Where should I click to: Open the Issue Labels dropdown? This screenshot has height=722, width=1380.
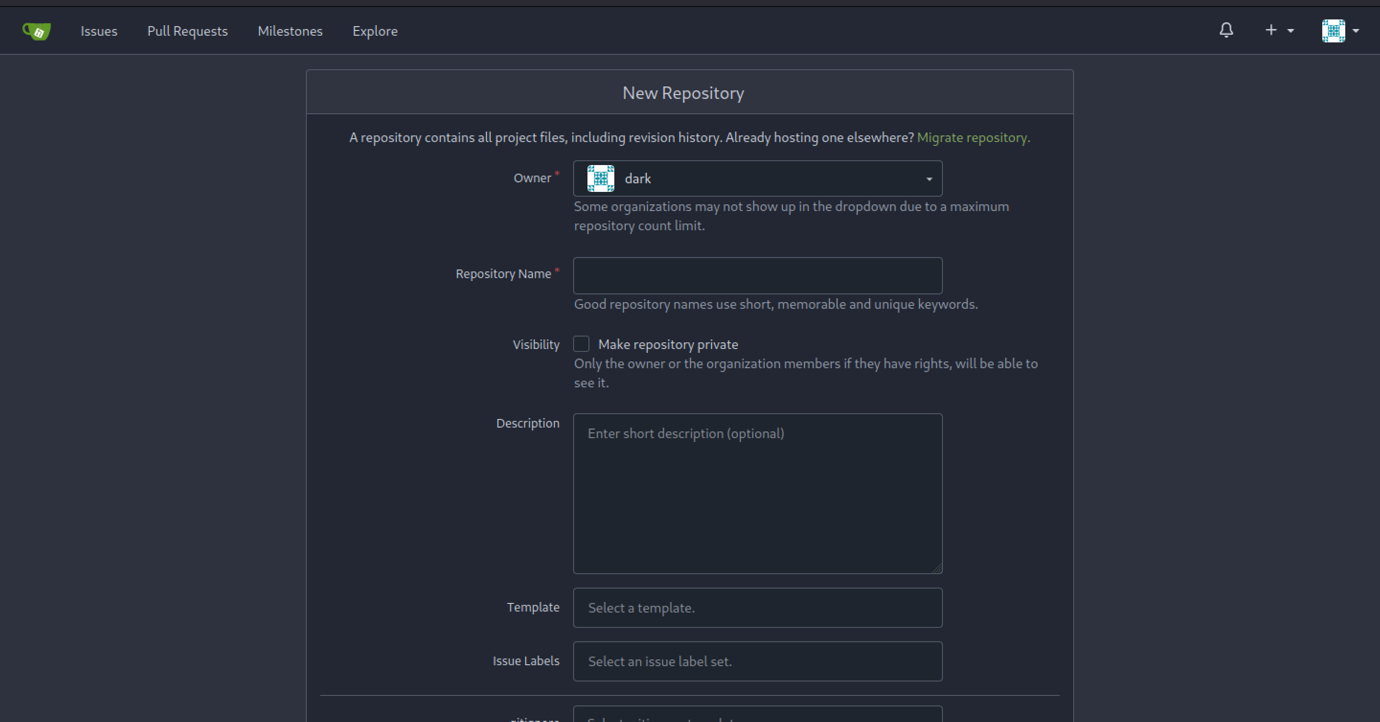coord(757,662)
